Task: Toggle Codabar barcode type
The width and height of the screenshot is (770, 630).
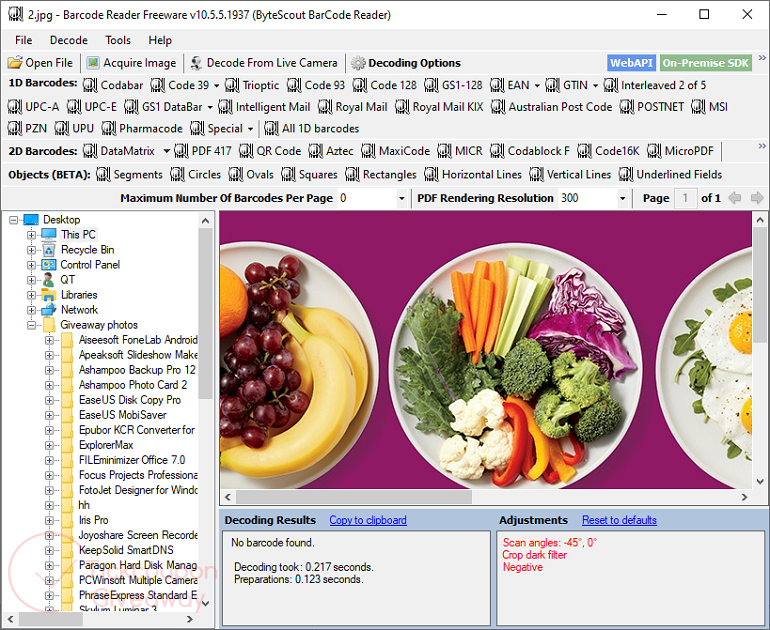Action: pyautogui.click(x=113, y=85)
